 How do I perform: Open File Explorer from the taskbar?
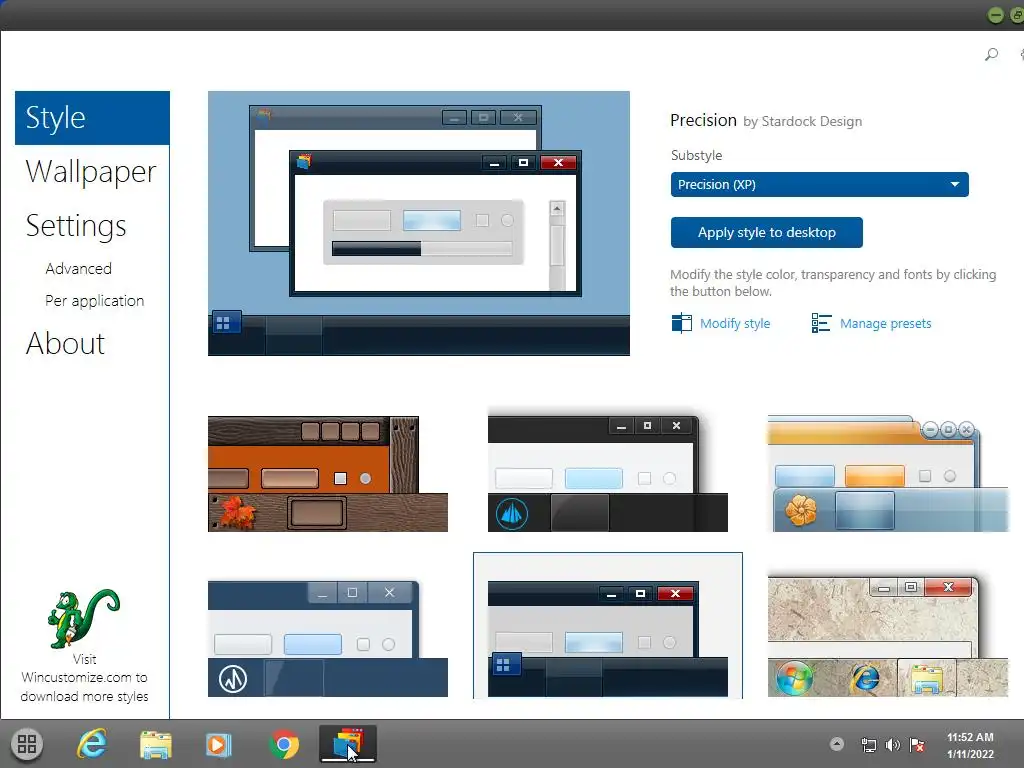point(155,744)
